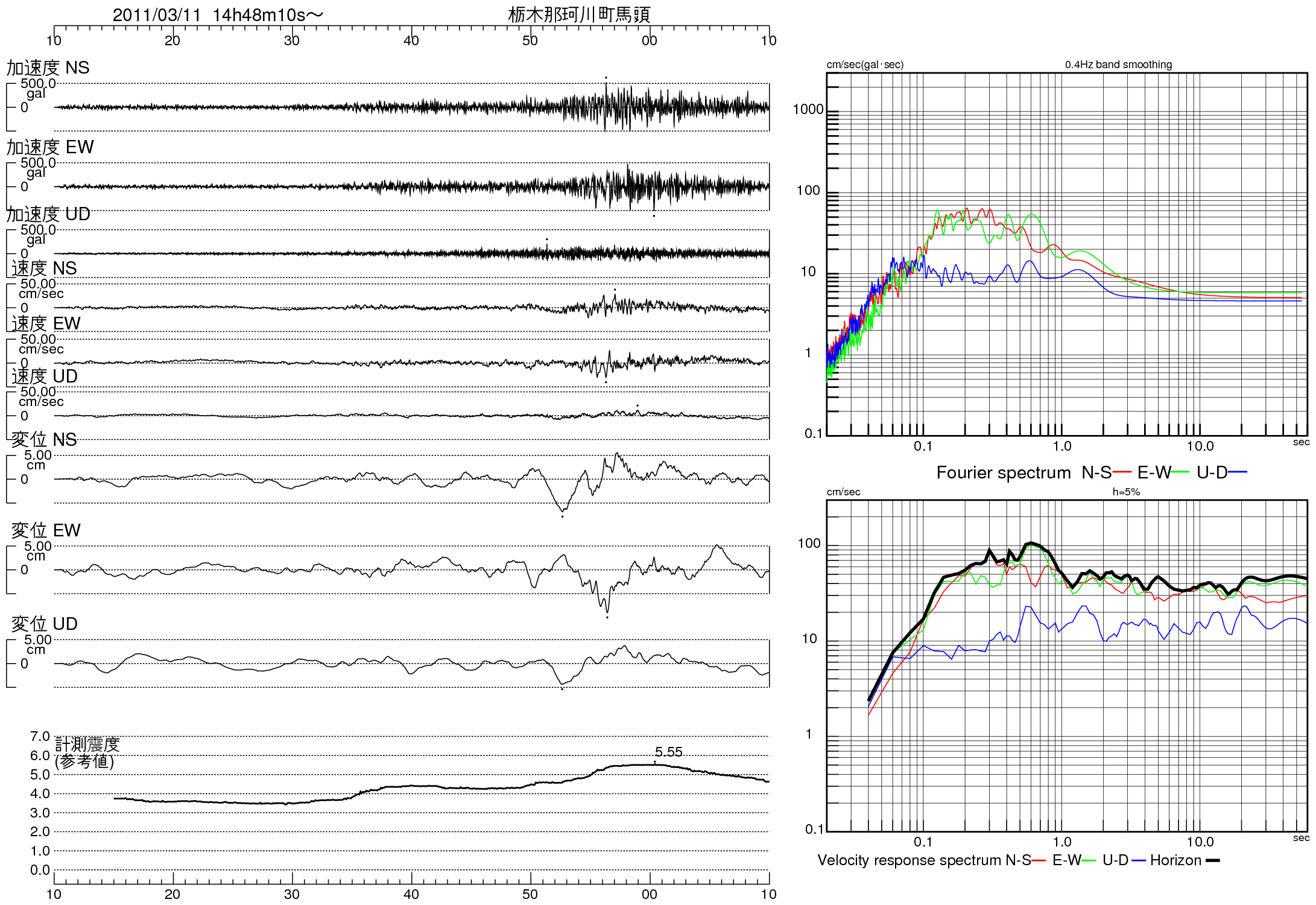Click the h=5% damping label
The height and width of the screenshot is (905, 1316).
(x=1126, y=492)
